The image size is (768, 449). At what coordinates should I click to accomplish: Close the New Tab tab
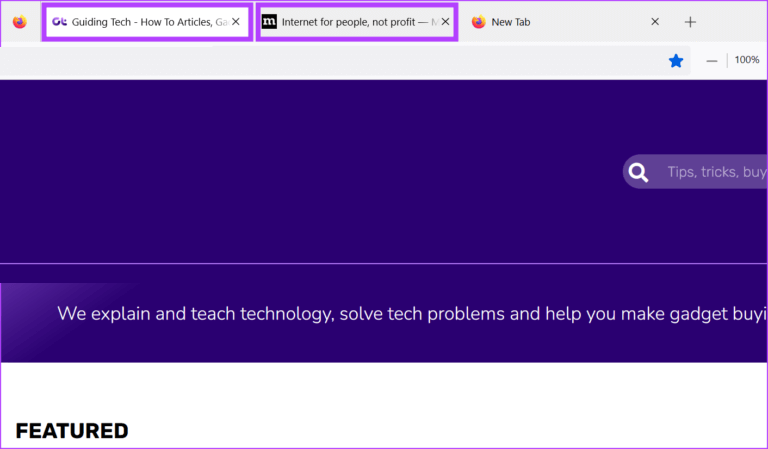click(x=655, y=22)
